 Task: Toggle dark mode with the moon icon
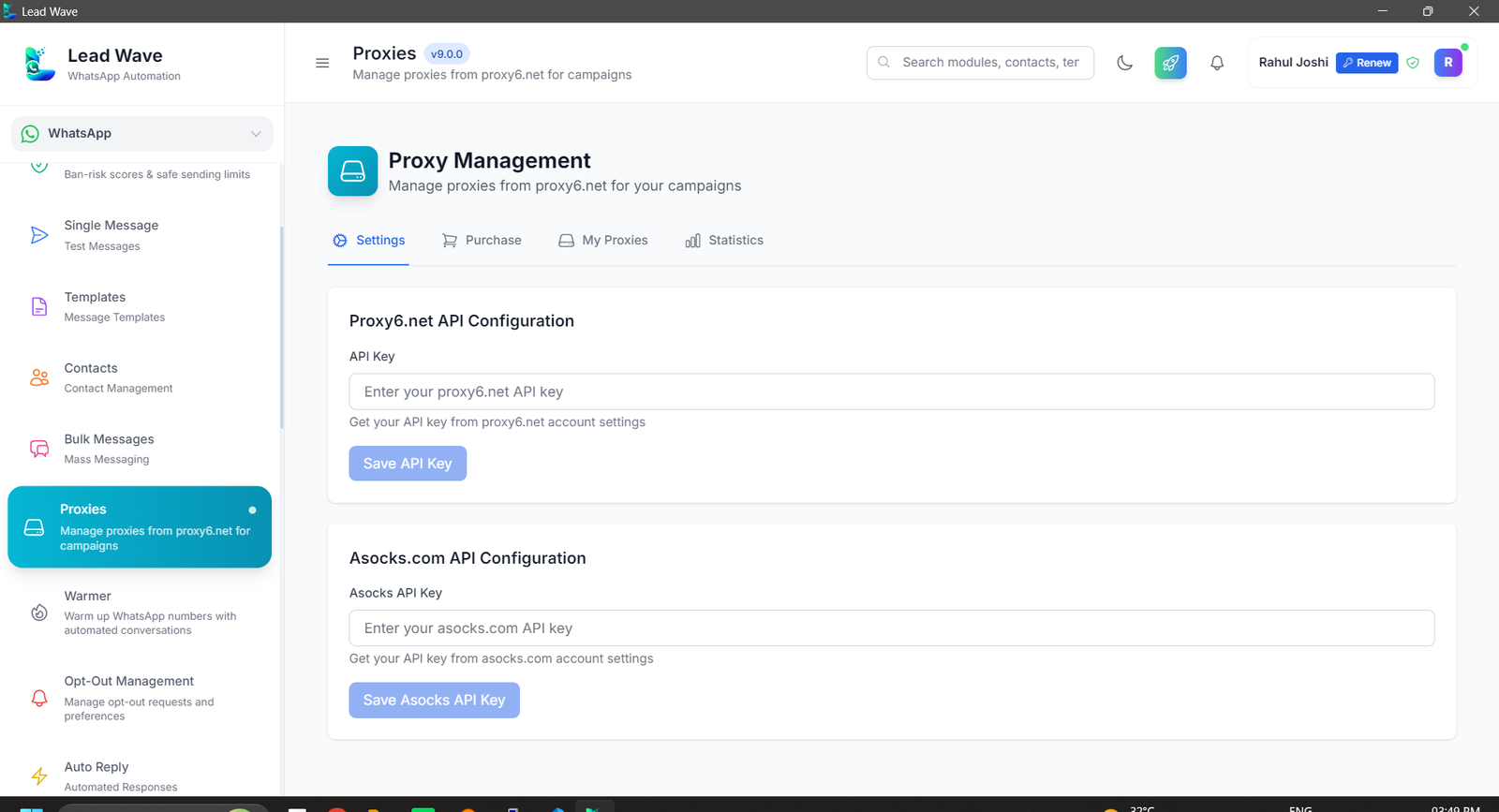[1125, 63]
